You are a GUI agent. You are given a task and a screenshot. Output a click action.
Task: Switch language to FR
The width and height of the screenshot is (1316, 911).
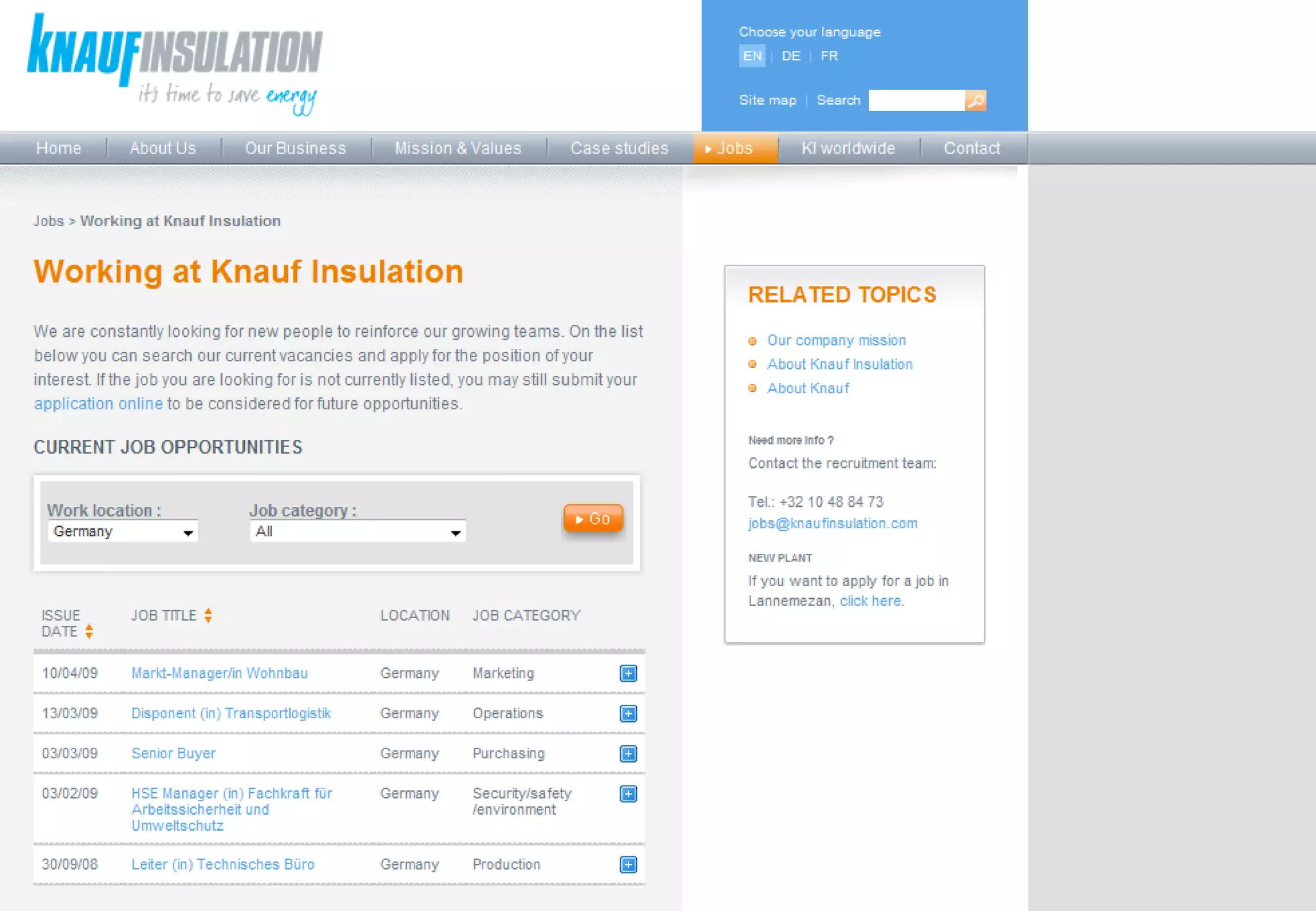coord(829,56)
